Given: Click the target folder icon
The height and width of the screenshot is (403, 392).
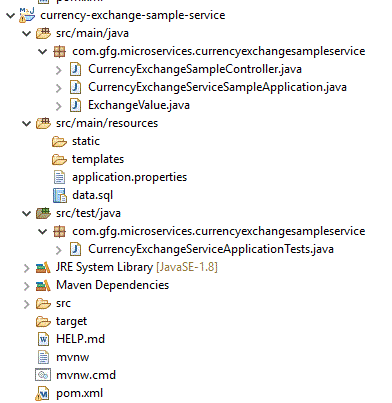Looking at the screenshot, I should [43, 322].
